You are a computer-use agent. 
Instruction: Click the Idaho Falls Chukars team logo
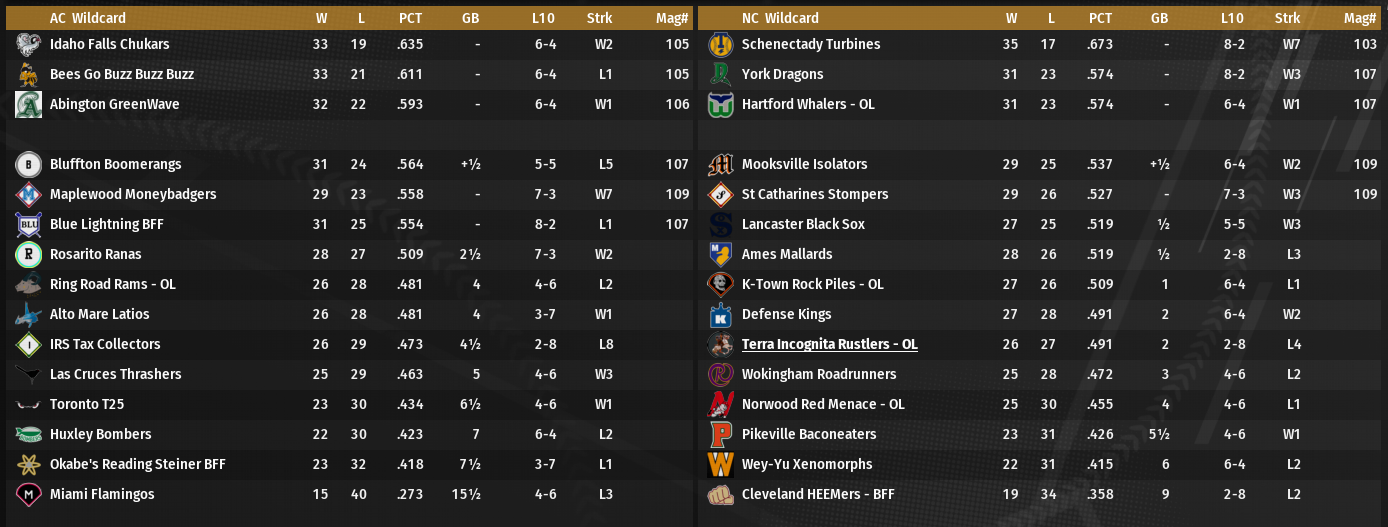point(28,44)
